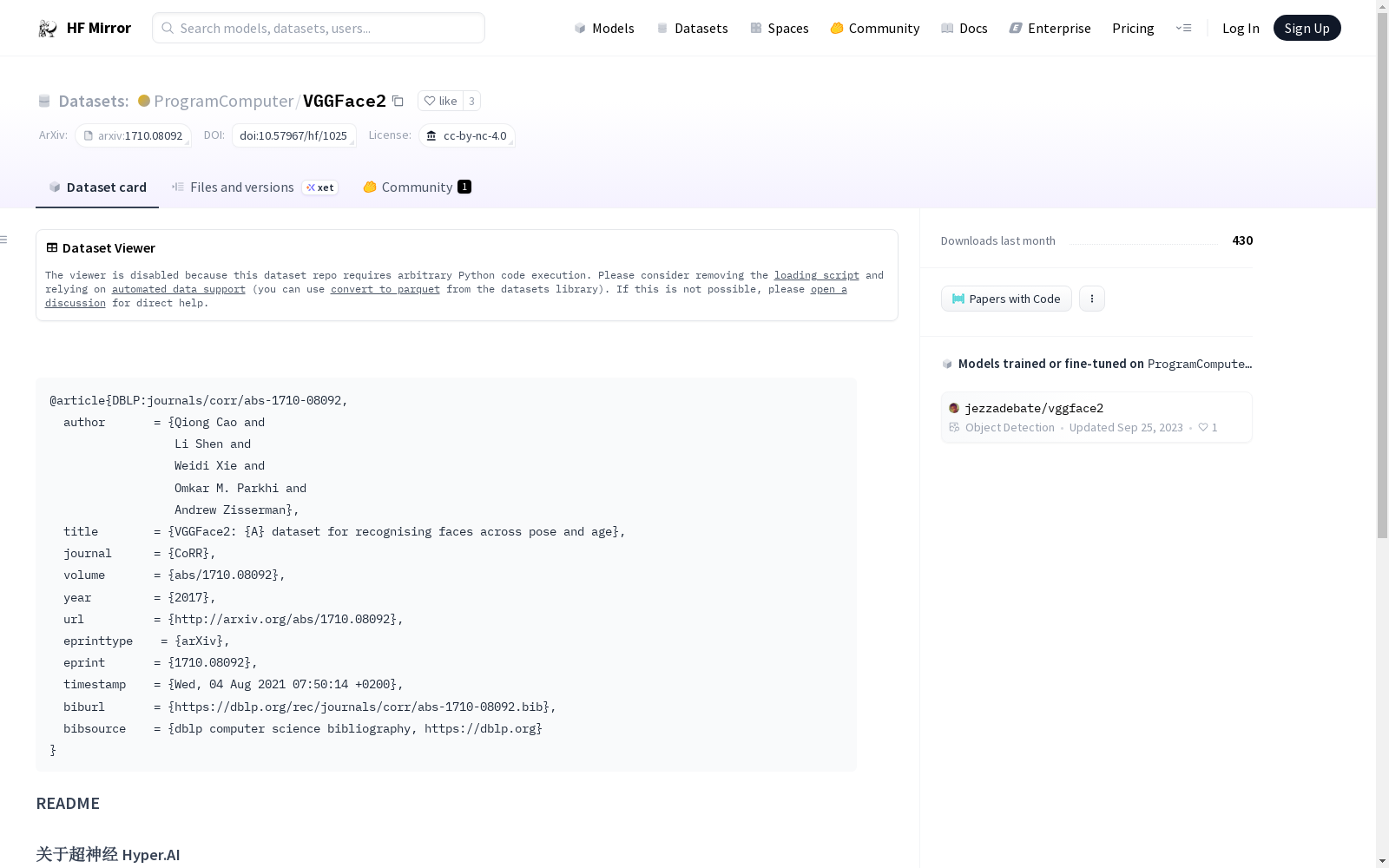This screenshot has height=868, width=1389.
Task: Open the like count 3
Action: (x=471, y=101)
